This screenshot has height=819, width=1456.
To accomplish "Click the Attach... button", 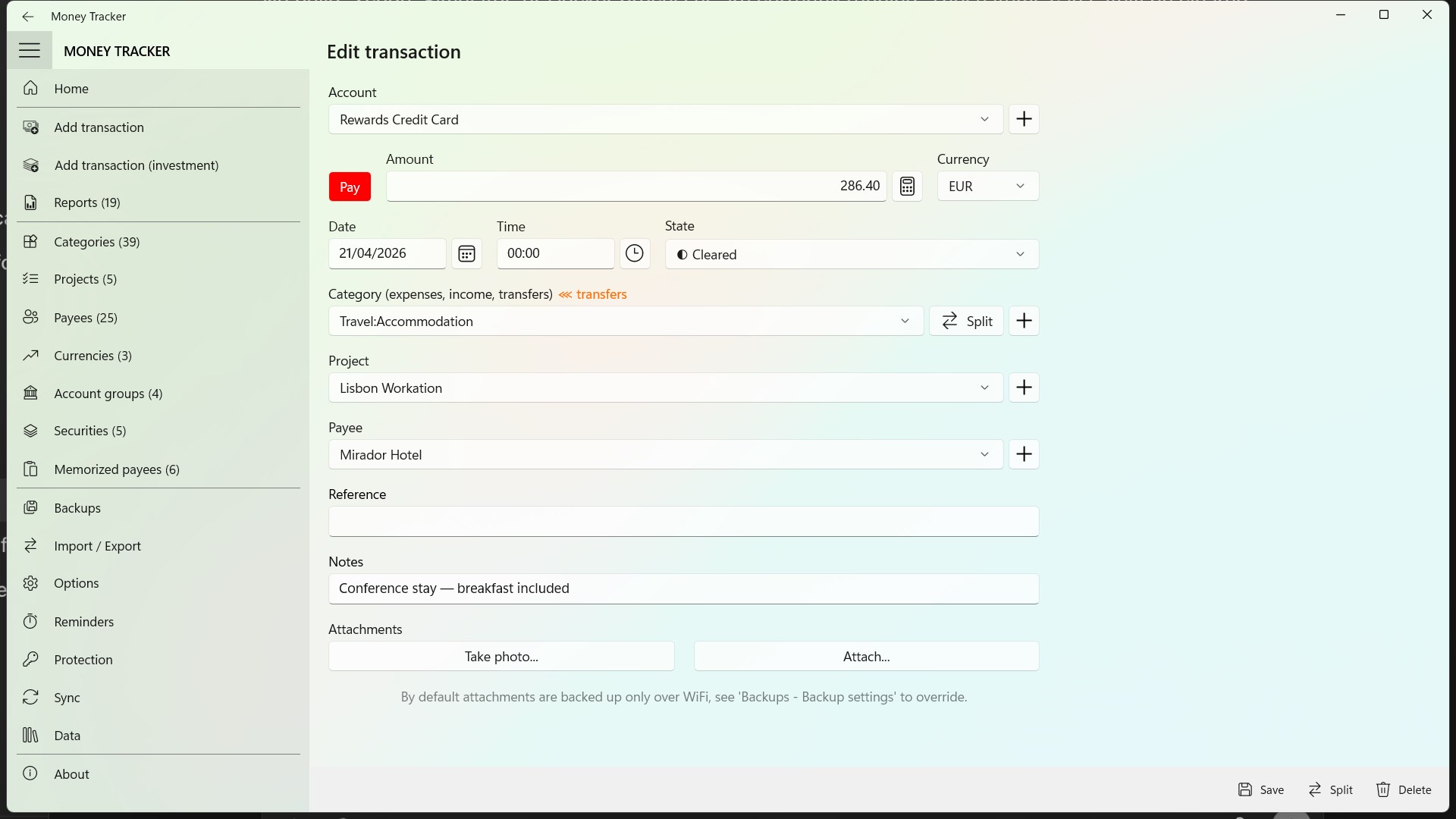I will (866, 656).
